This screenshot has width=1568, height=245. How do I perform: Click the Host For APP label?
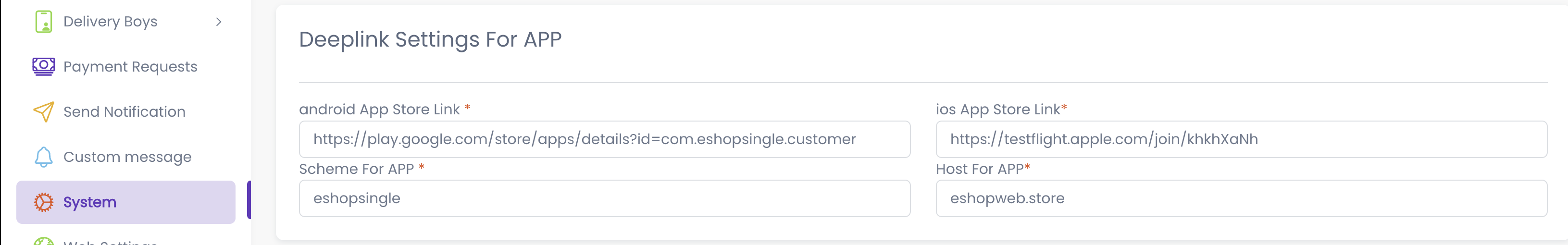[979, 169]
